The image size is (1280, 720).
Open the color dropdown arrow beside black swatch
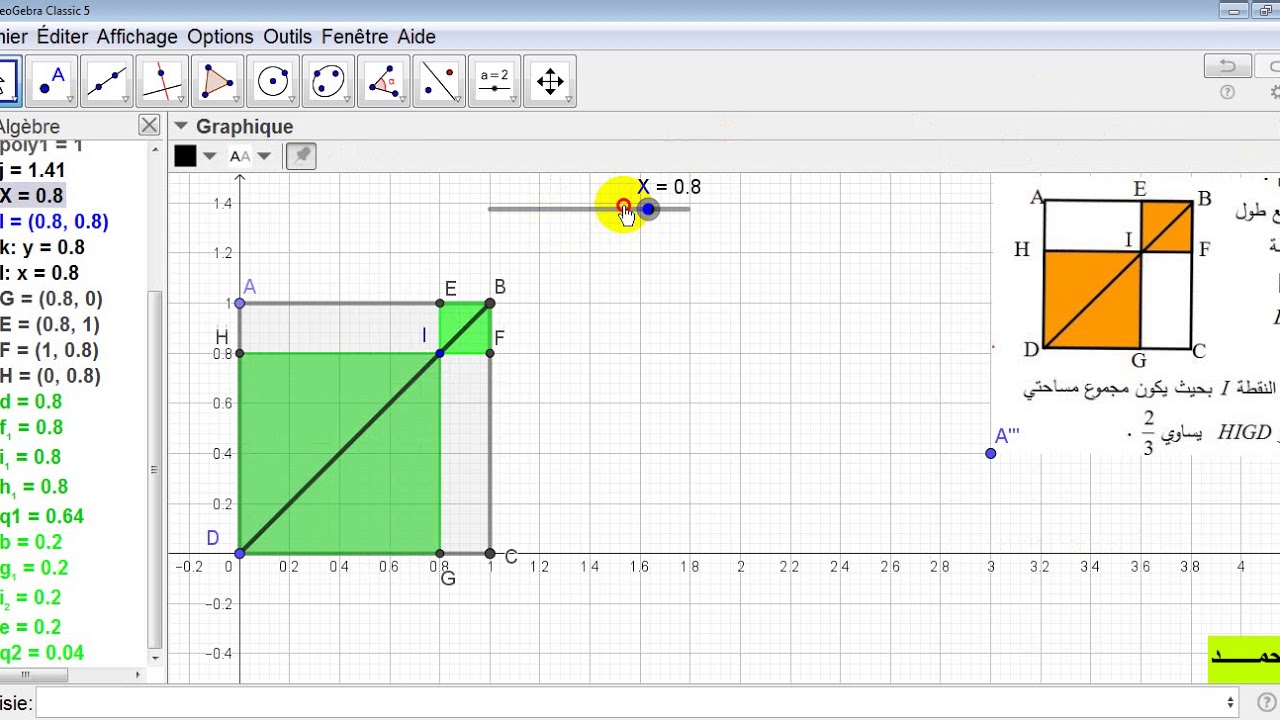[x=209, y=156]
